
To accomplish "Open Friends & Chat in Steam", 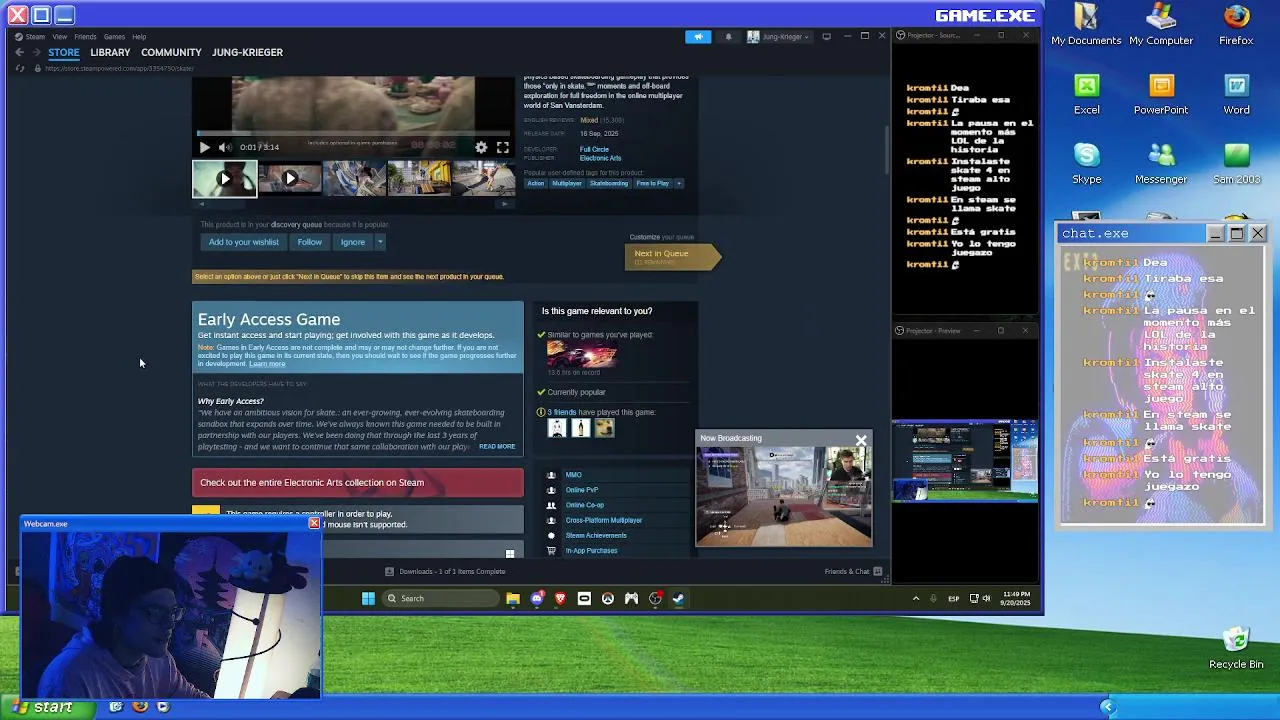I will [853, 572].
